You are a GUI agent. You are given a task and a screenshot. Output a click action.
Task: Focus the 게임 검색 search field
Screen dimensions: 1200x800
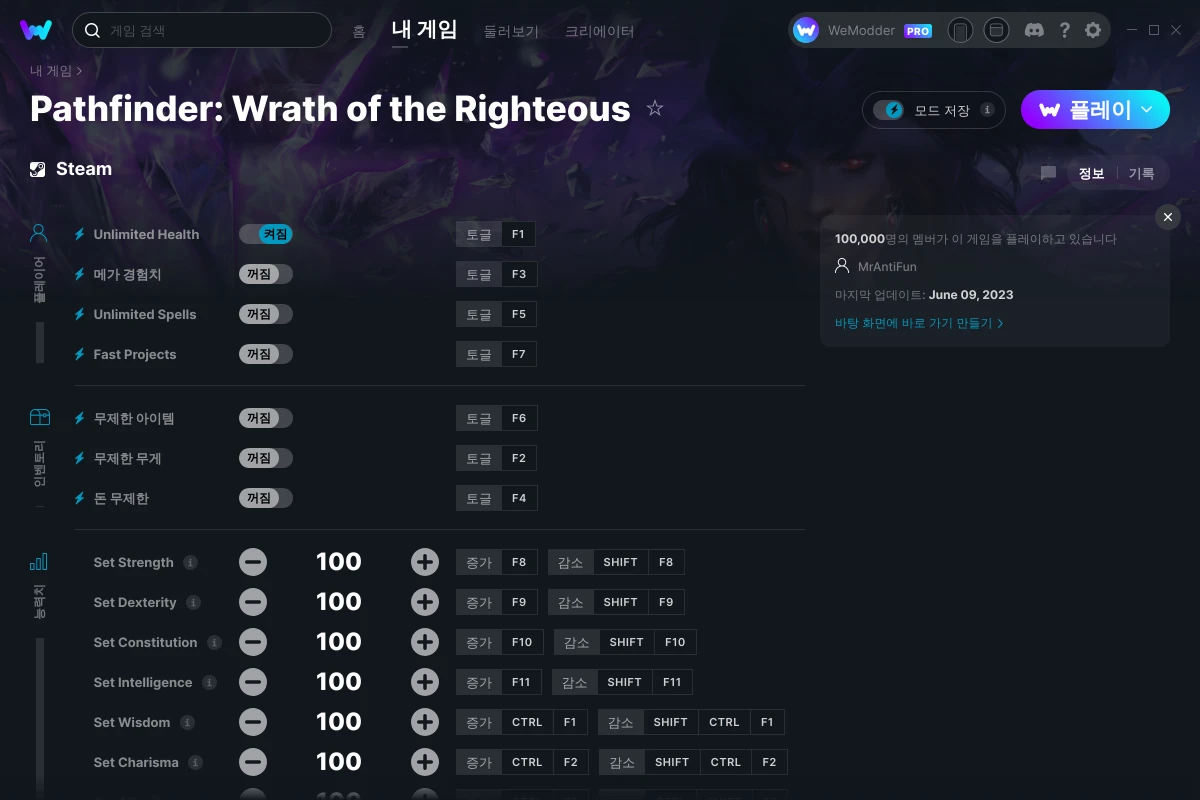click(x=202, y=30)
